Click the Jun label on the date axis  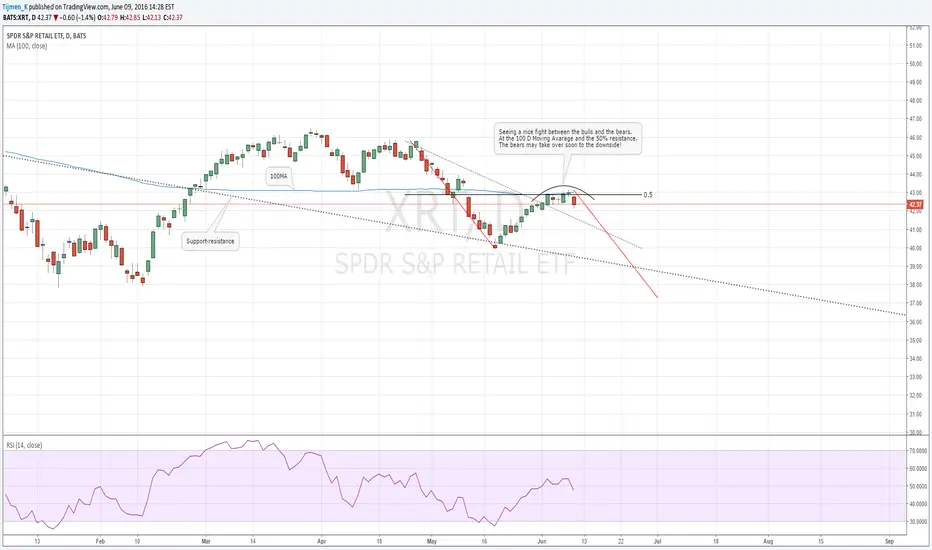tap(541, 541)
